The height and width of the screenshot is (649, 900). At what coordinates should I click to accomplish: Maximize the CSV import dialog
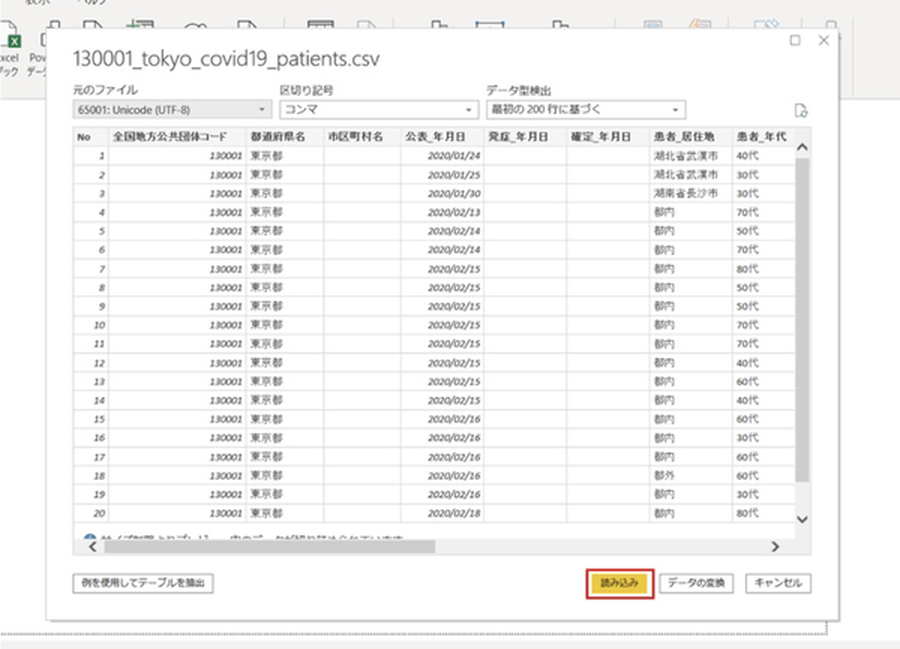pos(795,41)
